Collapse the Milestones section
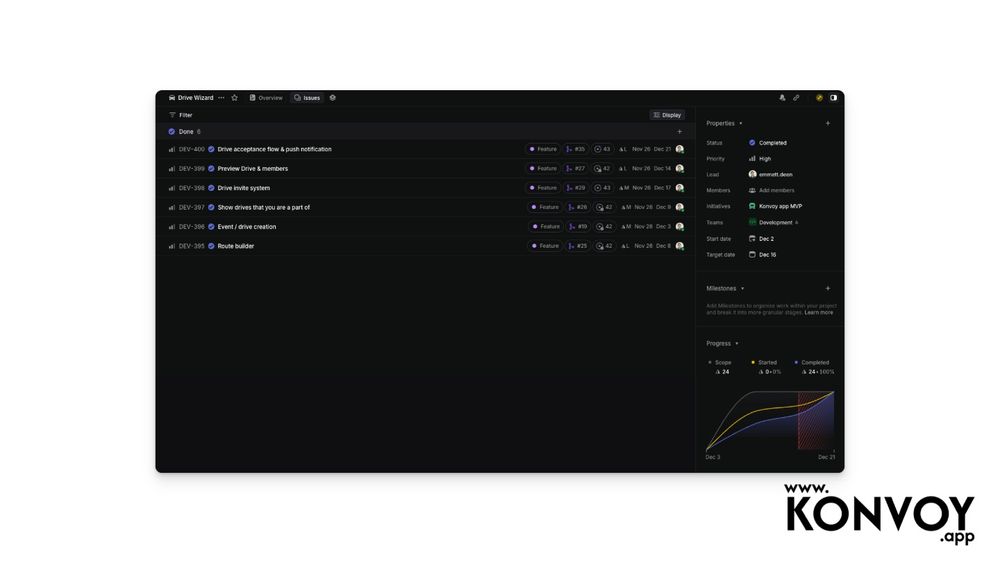This screenshot has width=1000, height=563. click(725, 289)
